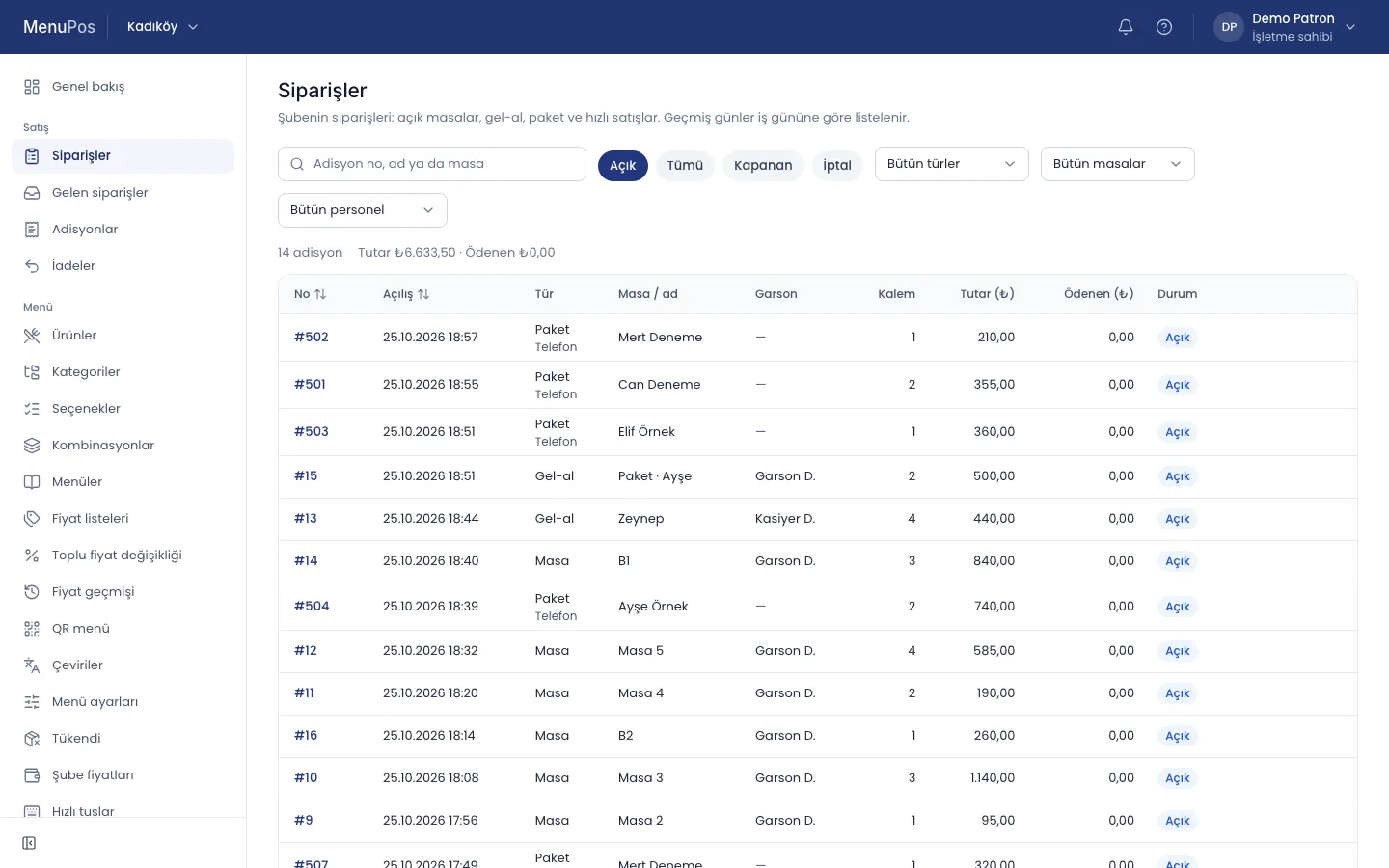Open Çeviriler translation icon

coord(32,665)
